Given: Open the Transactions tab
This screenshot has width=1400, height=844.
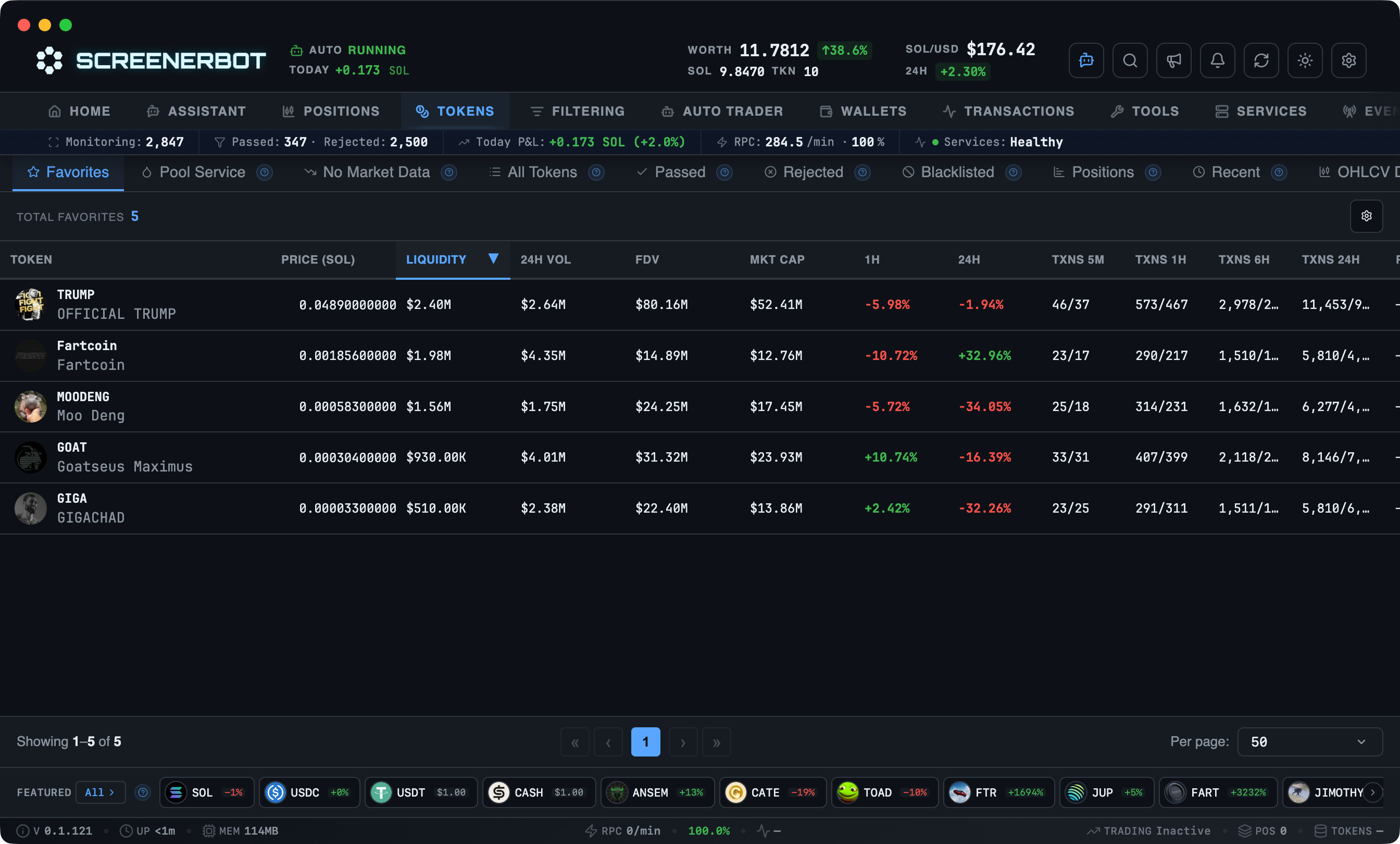Looking at the screenshot, I should 1008,111.
